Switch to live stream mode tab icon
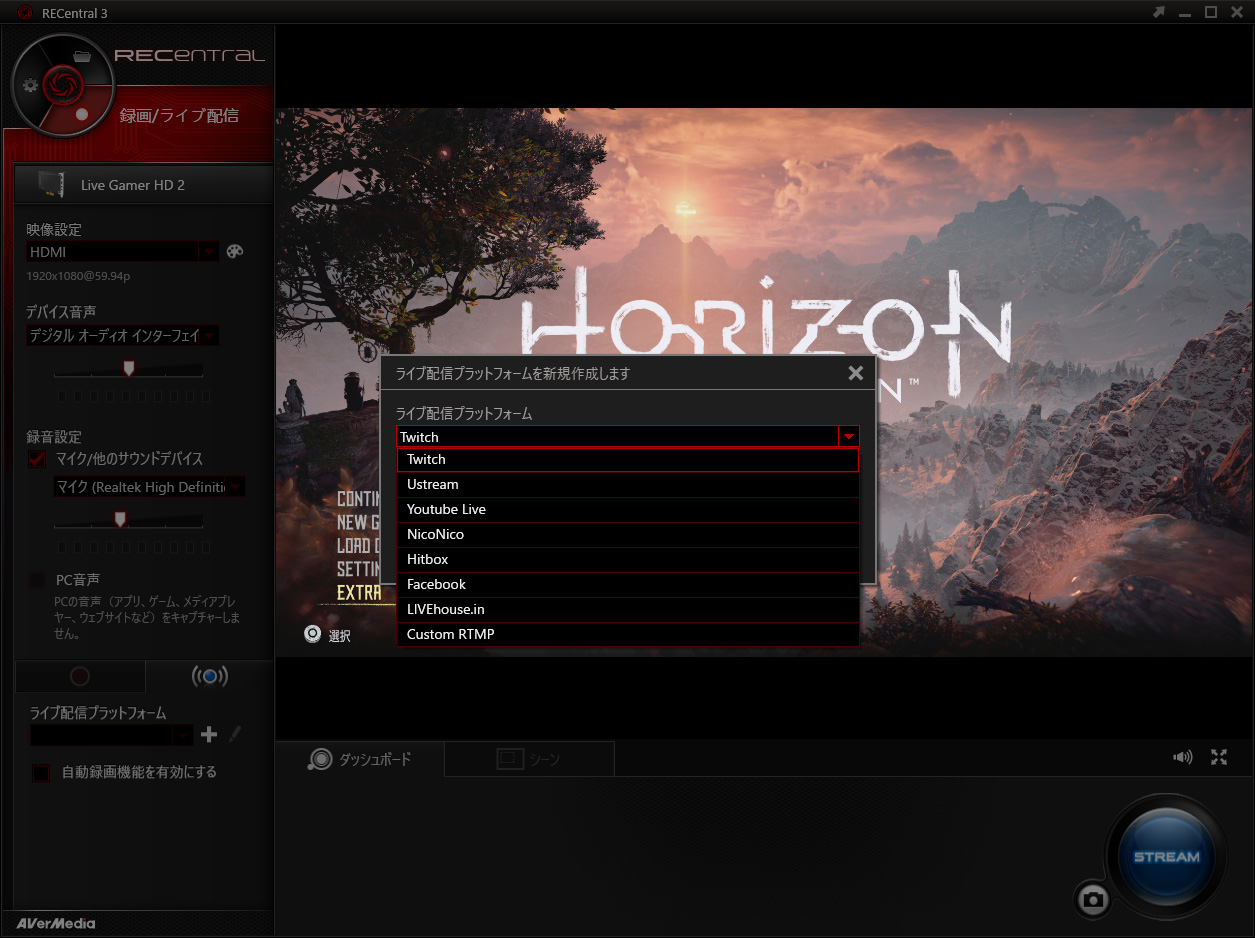Image resolution: width=1255 pixels, height=938 pixels. click(209, 677)
